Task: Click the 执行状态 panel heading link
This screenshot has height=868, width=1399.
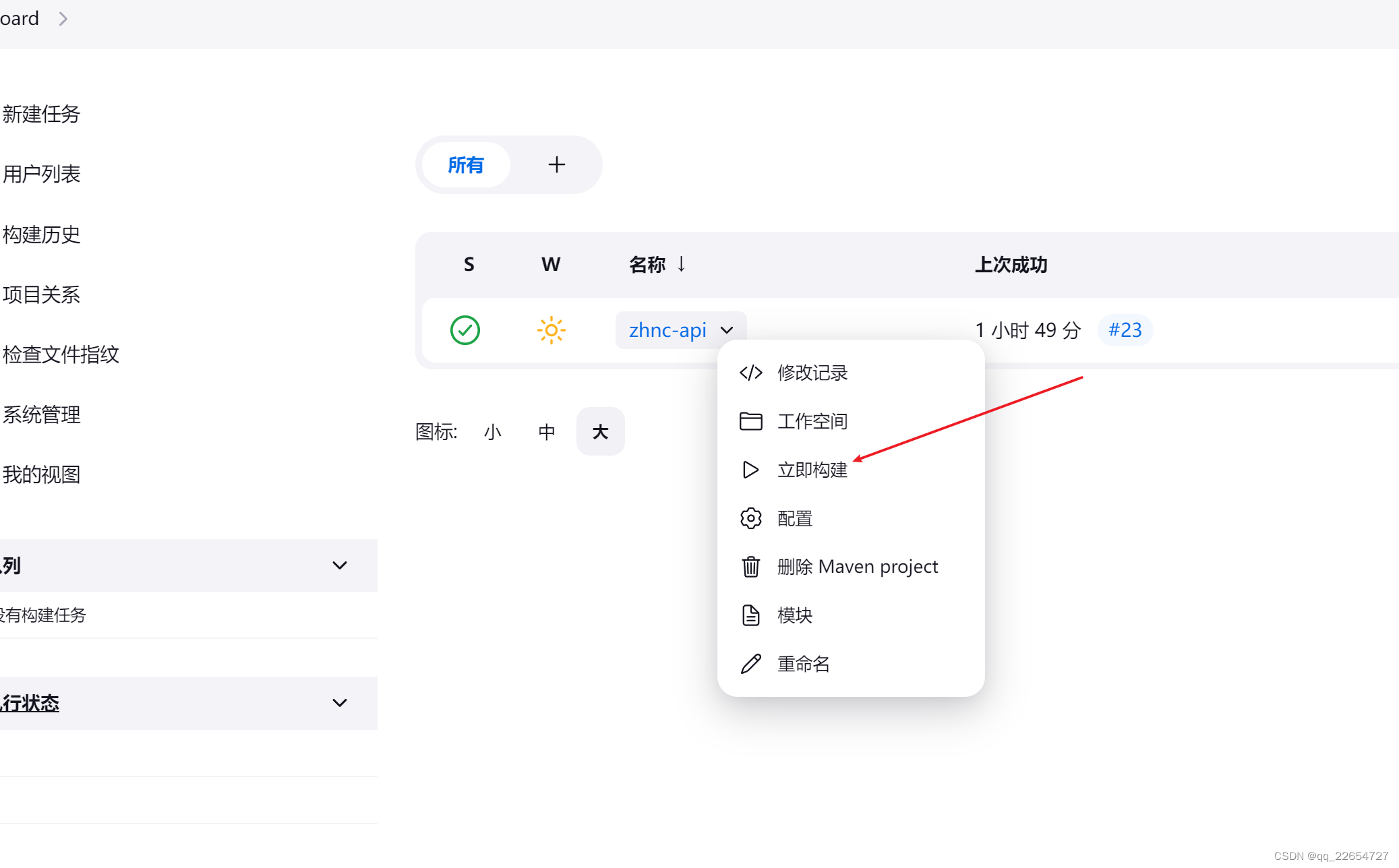Action: coord(30,703)
